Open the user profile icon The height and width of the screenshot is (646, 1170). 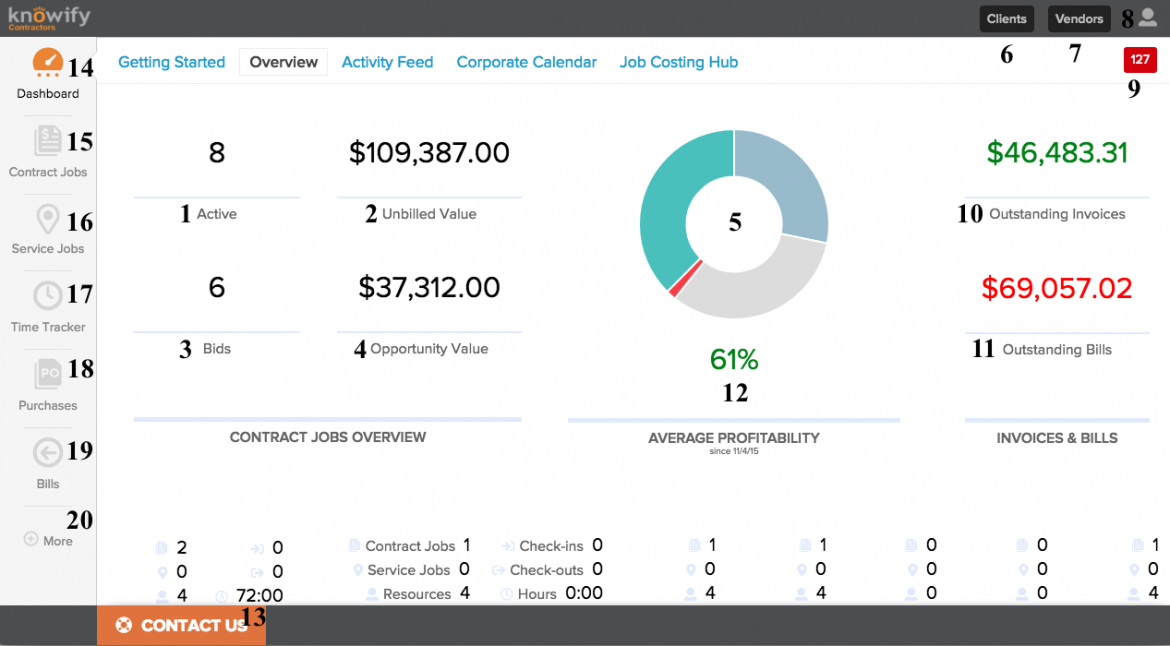coord(1146,17)
